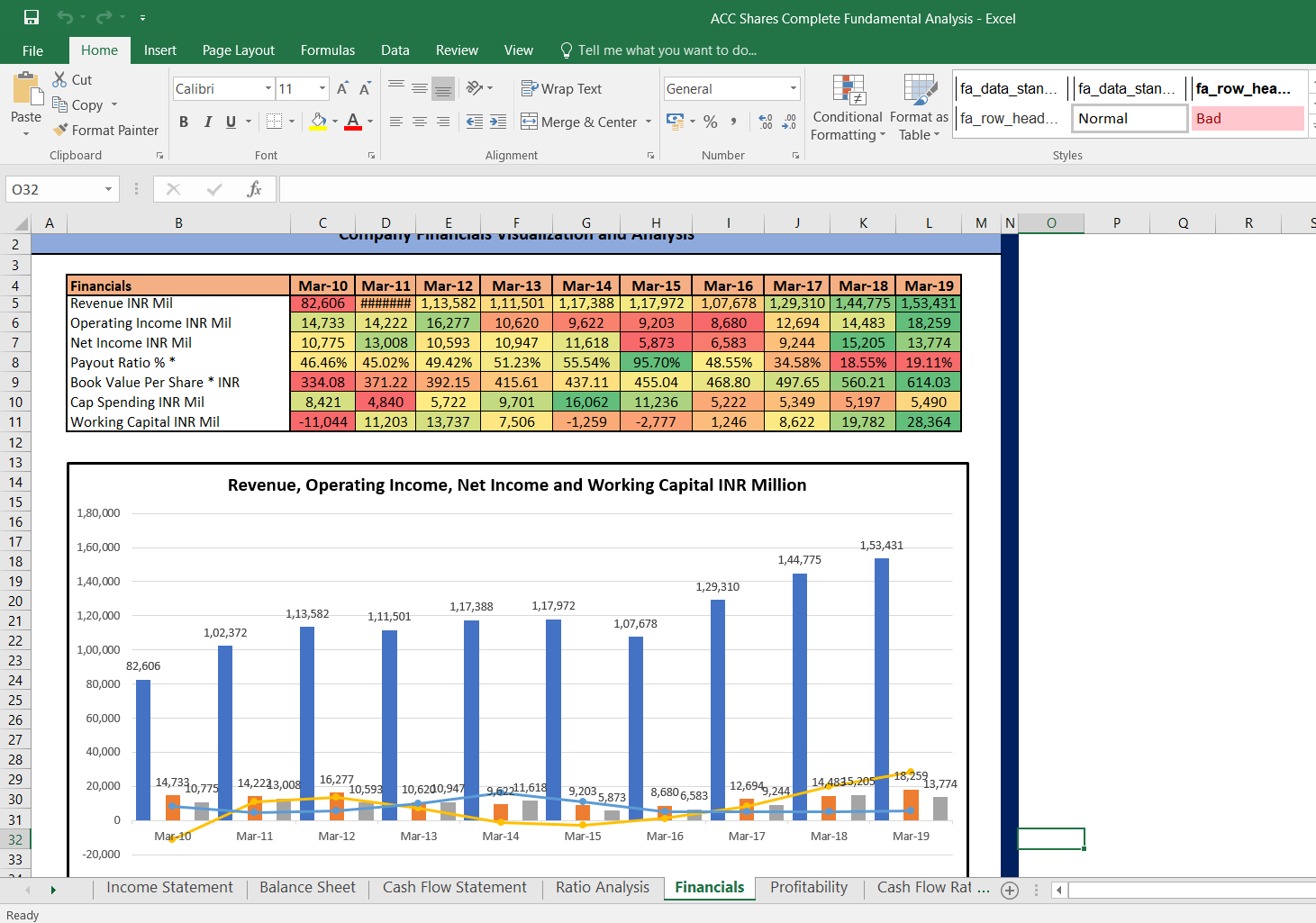This screenshot has height=923, width=1316.
Task: Switch to the Page Layout tab
Action: [239, 50]
